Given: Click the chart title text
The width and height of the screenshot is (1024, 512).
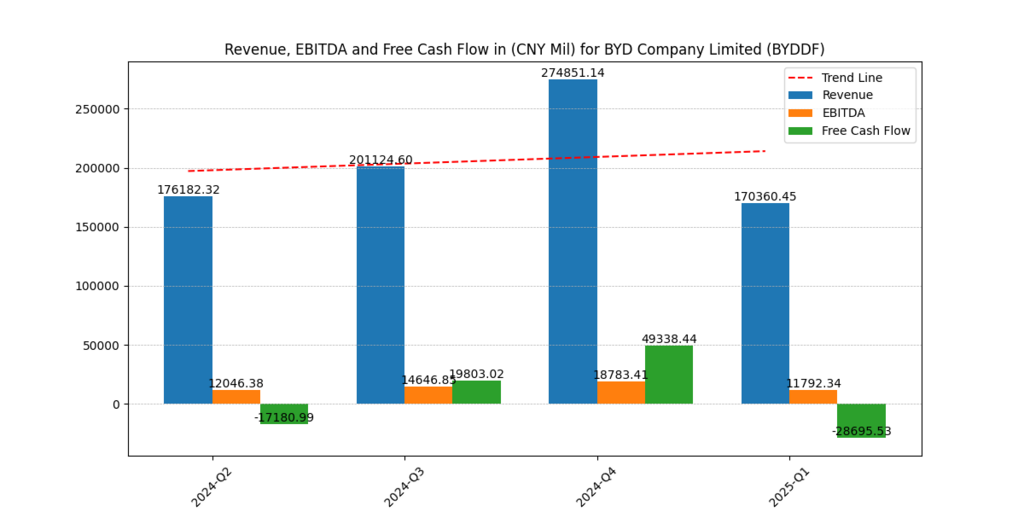Looking at the screenshot, I should click(x=524, y=49).
